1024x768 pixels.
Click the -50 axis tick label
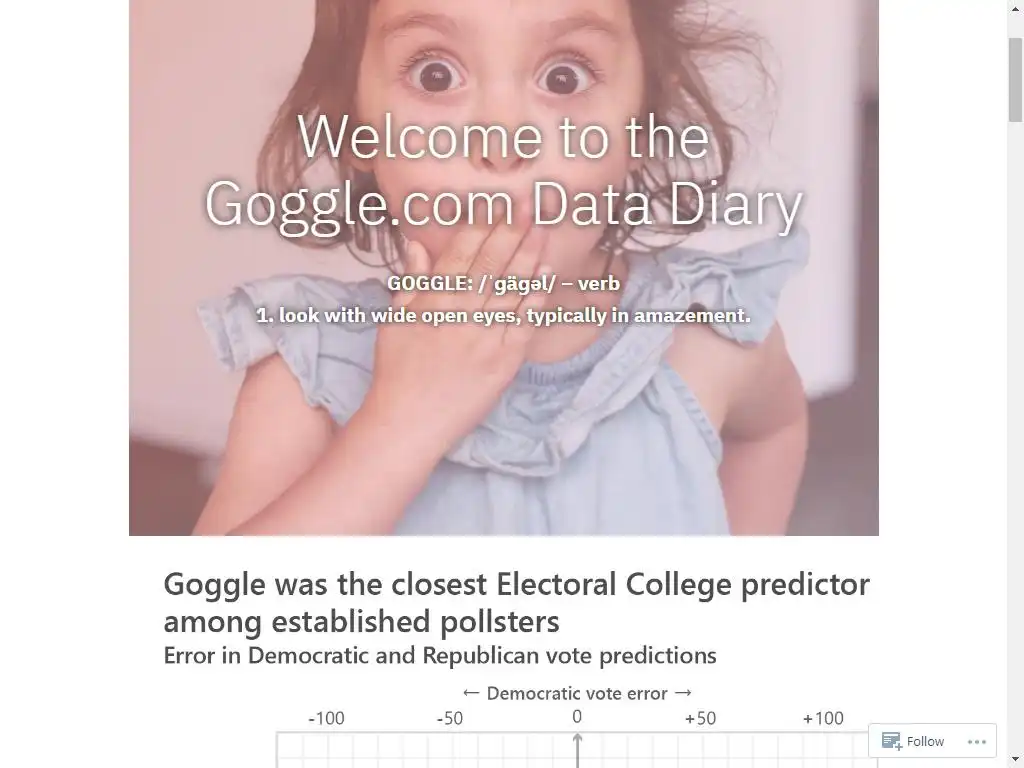(x=449, y=718)
